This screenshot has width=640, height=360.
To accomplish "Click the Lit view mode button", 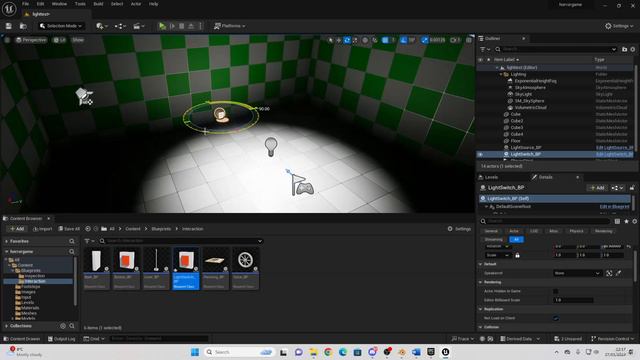I will [x=60, y=40].
